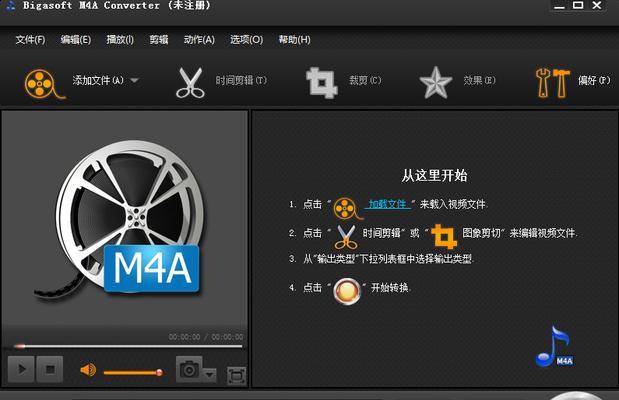Click the 00:00:00 / 00:00:00 time display

(x=206, y=337)
